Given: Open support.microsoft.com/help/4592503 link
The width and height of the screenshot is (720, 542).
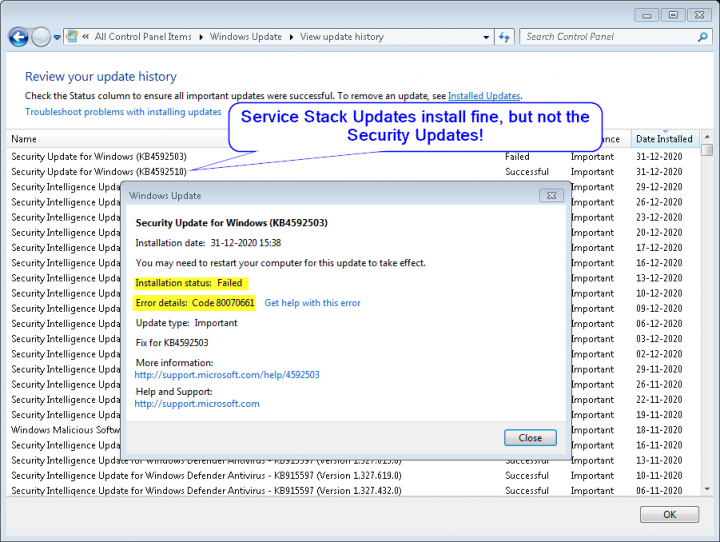Looking at the screenshot, I should [227, 375].
